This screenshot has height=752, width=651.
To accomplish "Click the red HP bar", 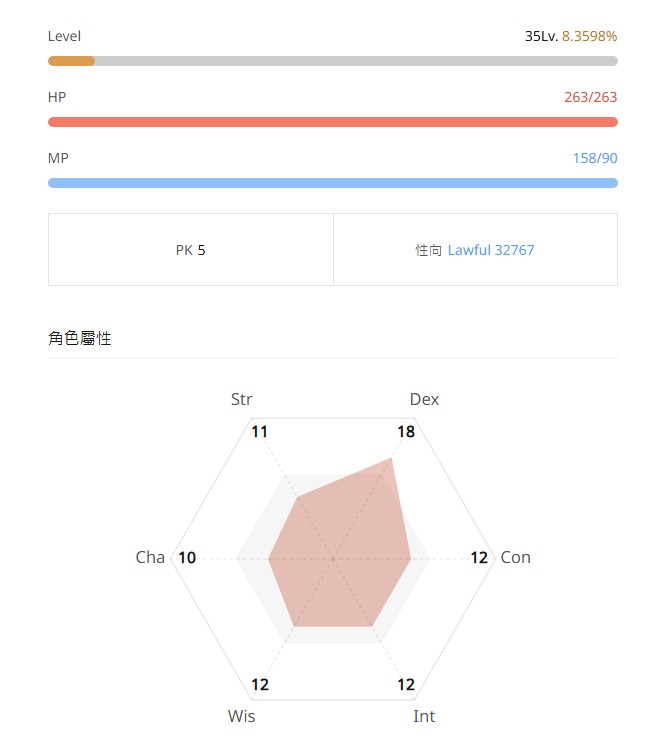I will coord(332,122).
